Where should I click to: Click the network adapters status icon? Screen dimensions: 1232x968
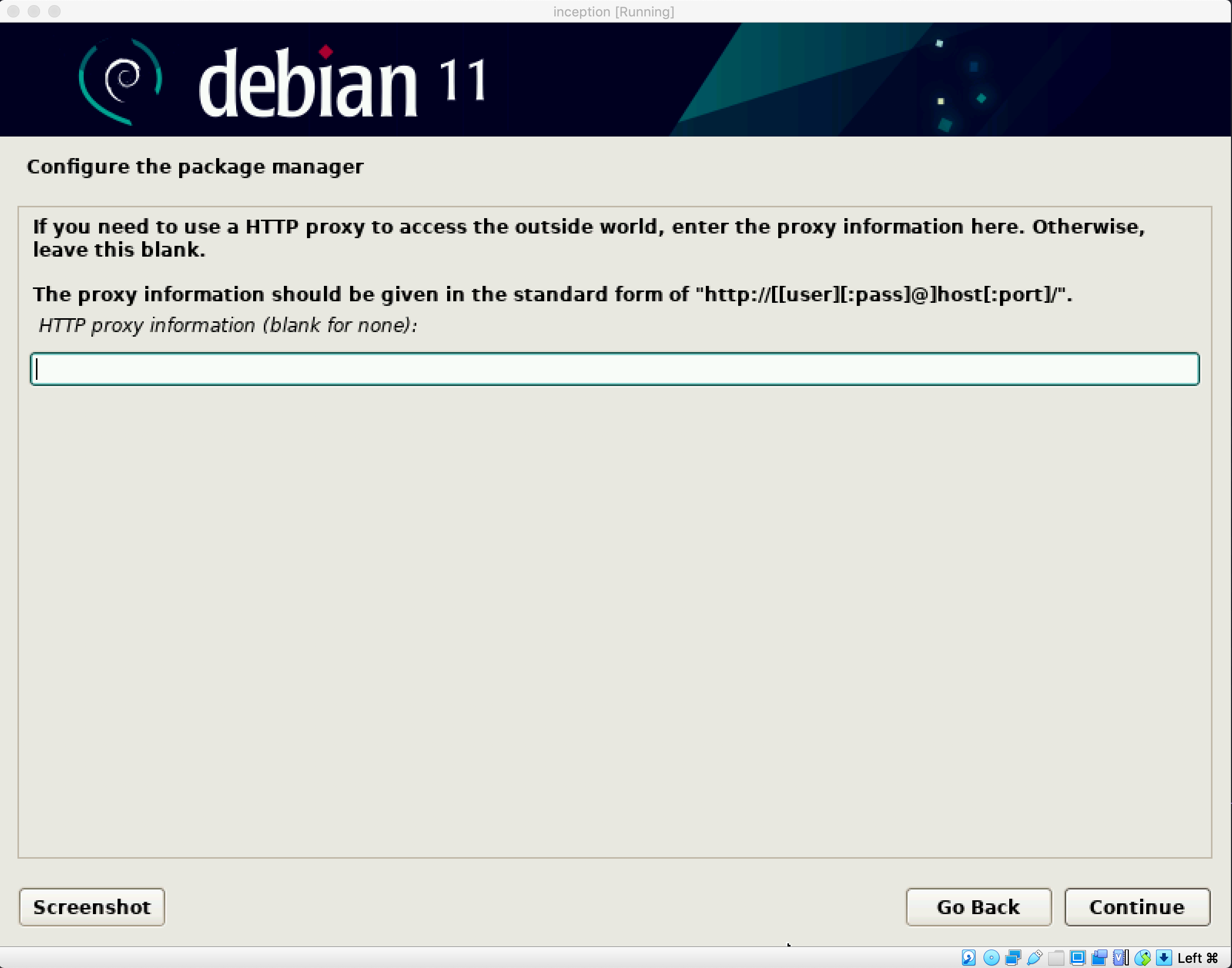pos(1013,958)
